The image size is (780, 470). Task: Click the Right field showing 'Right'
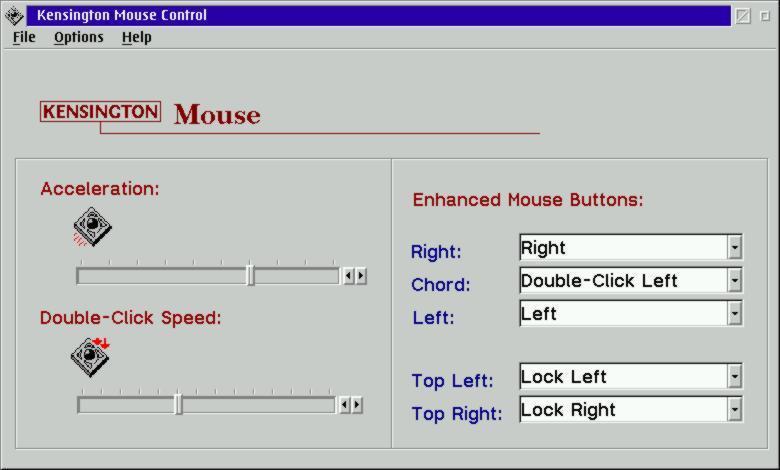coord(624,247)
